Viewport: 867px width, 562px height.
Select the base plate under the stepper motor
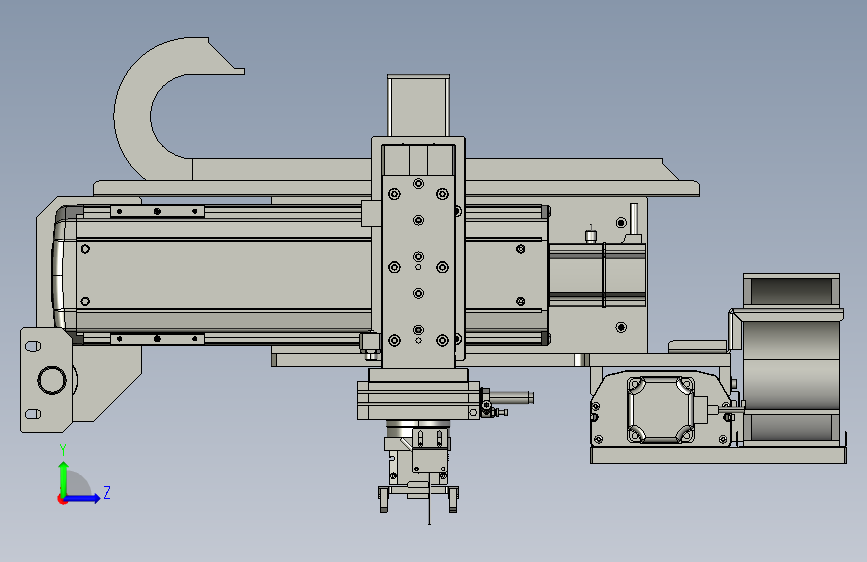(x=718, y=456)
